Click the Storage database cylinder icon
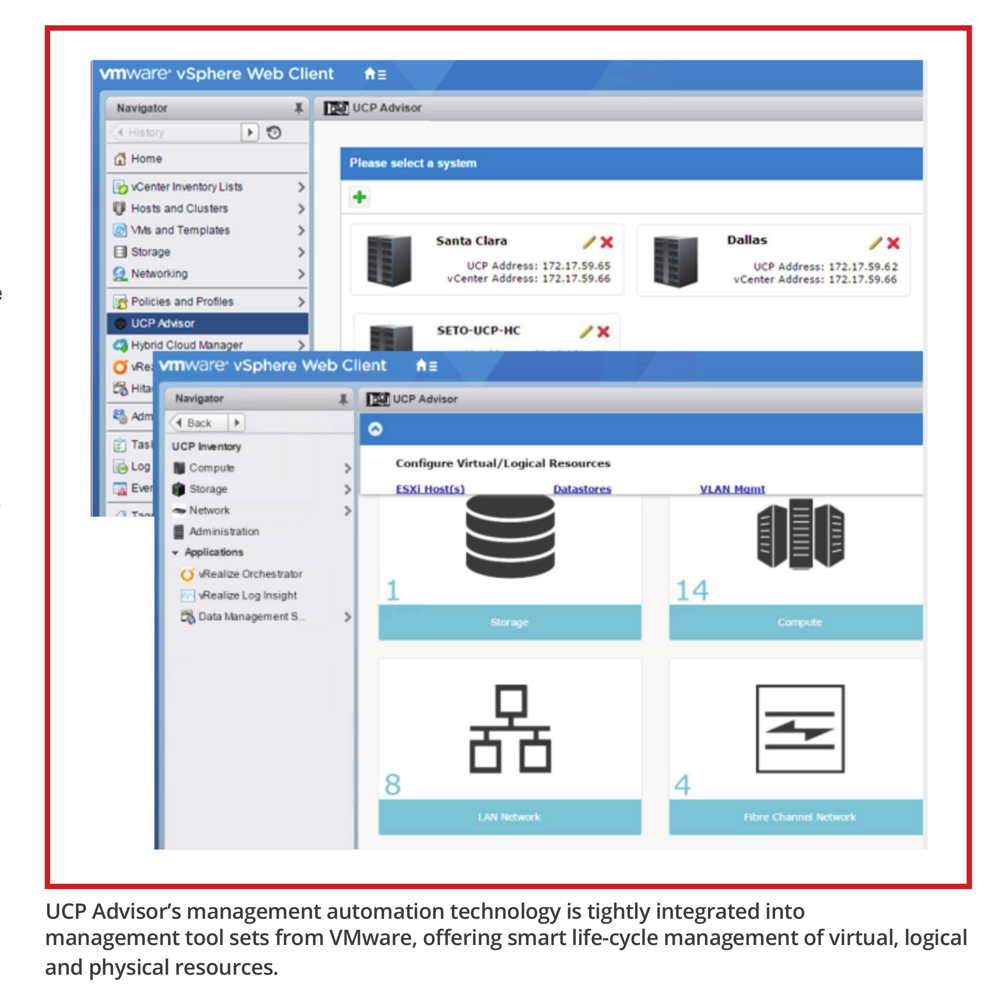Viewport: 1000px width, 1000px height. [510, 537]
